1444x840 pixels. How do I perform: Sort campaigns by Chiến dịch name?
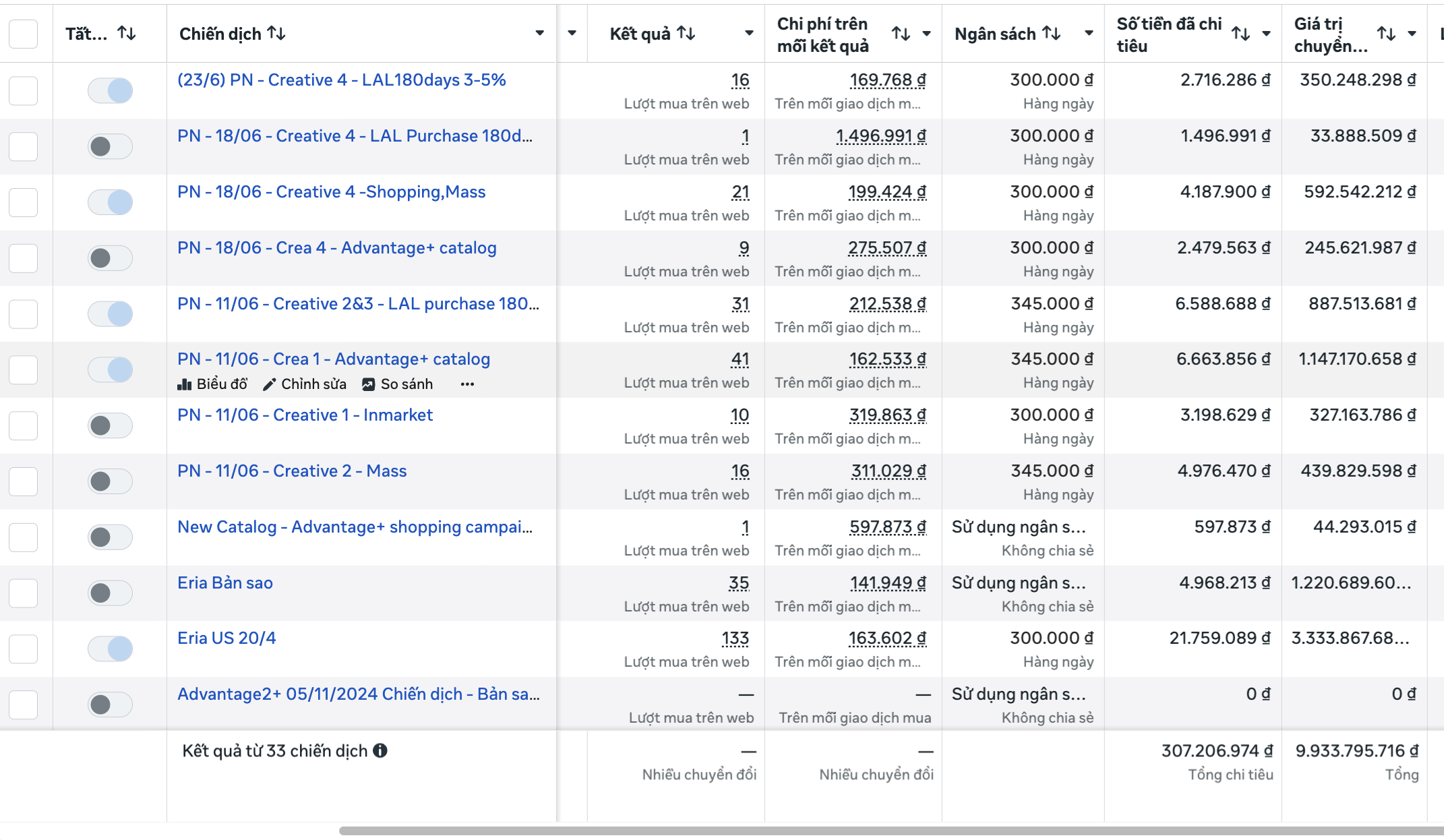tap(276, 33)
